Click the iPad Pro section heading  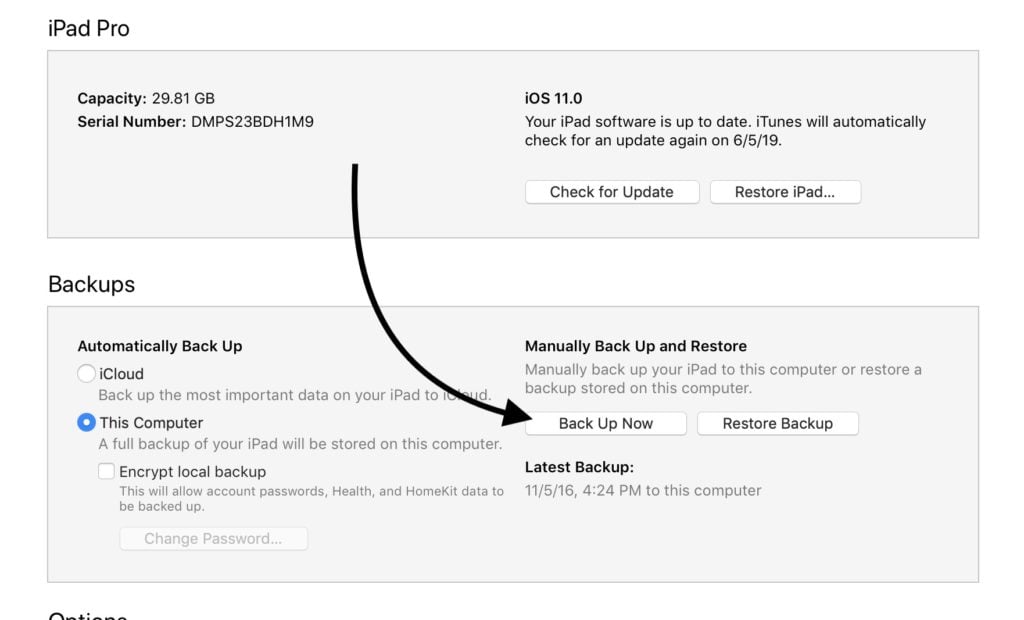click(x=89, y=28)
